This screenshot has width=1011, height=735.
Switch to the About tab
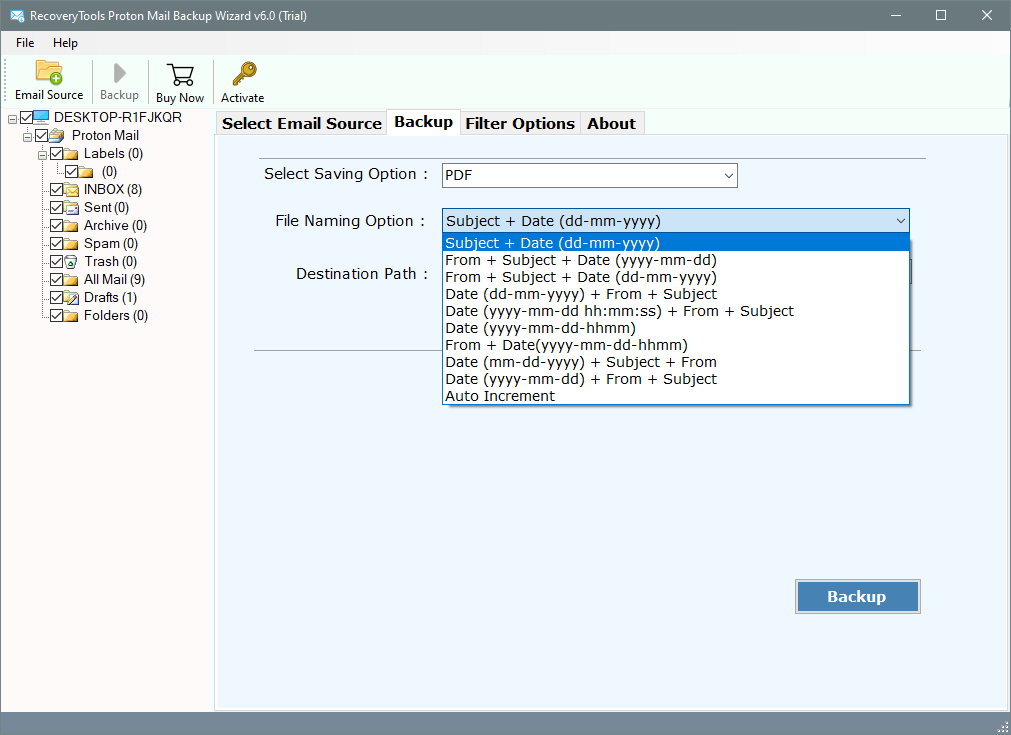[x=611, y=123]
